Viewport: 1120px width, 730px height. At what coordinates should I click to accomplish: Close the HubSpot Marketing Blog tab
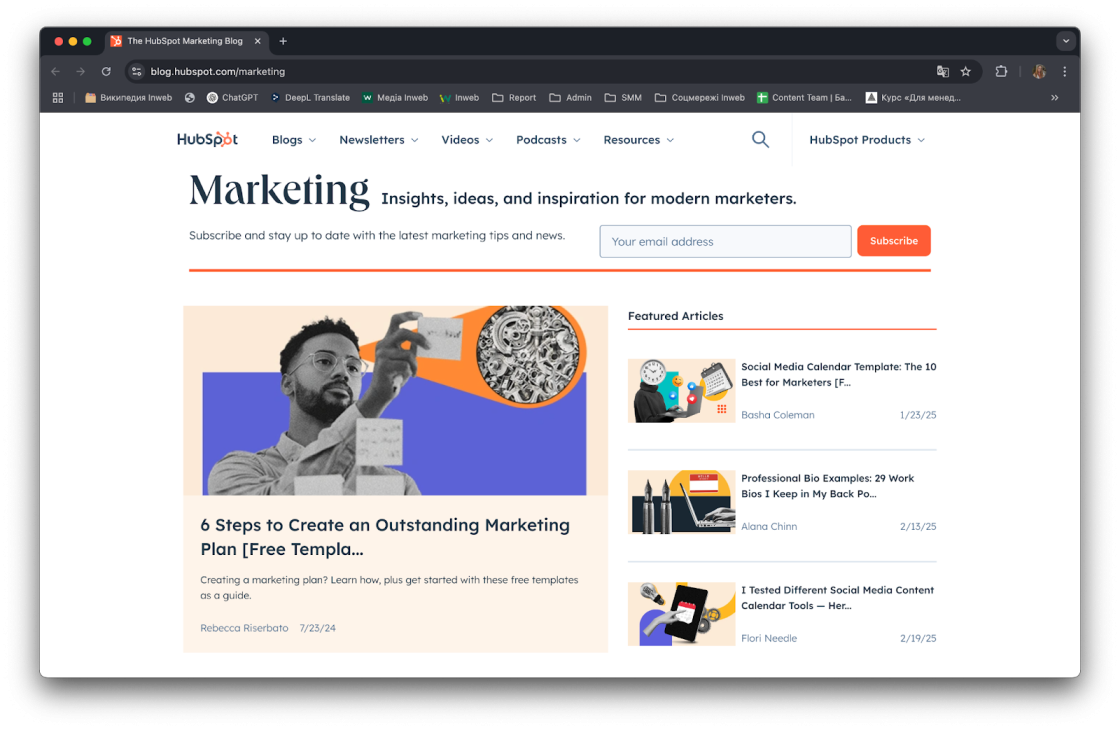pyautogui.click(x=258, y=41)
